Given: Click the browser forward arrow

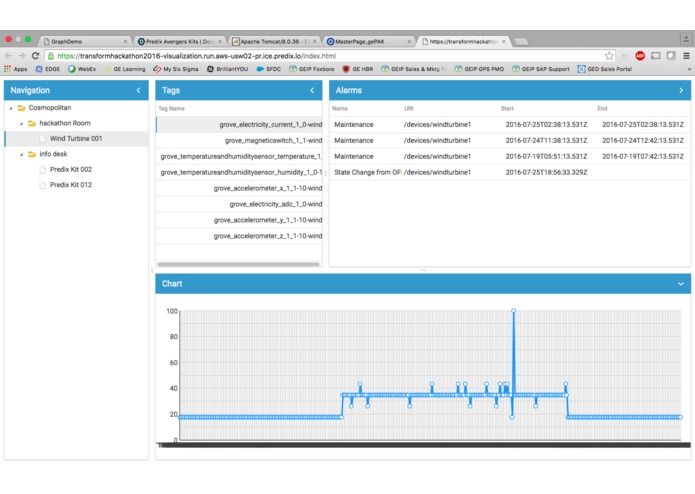Looking at the screenshot, I should 22,56.
